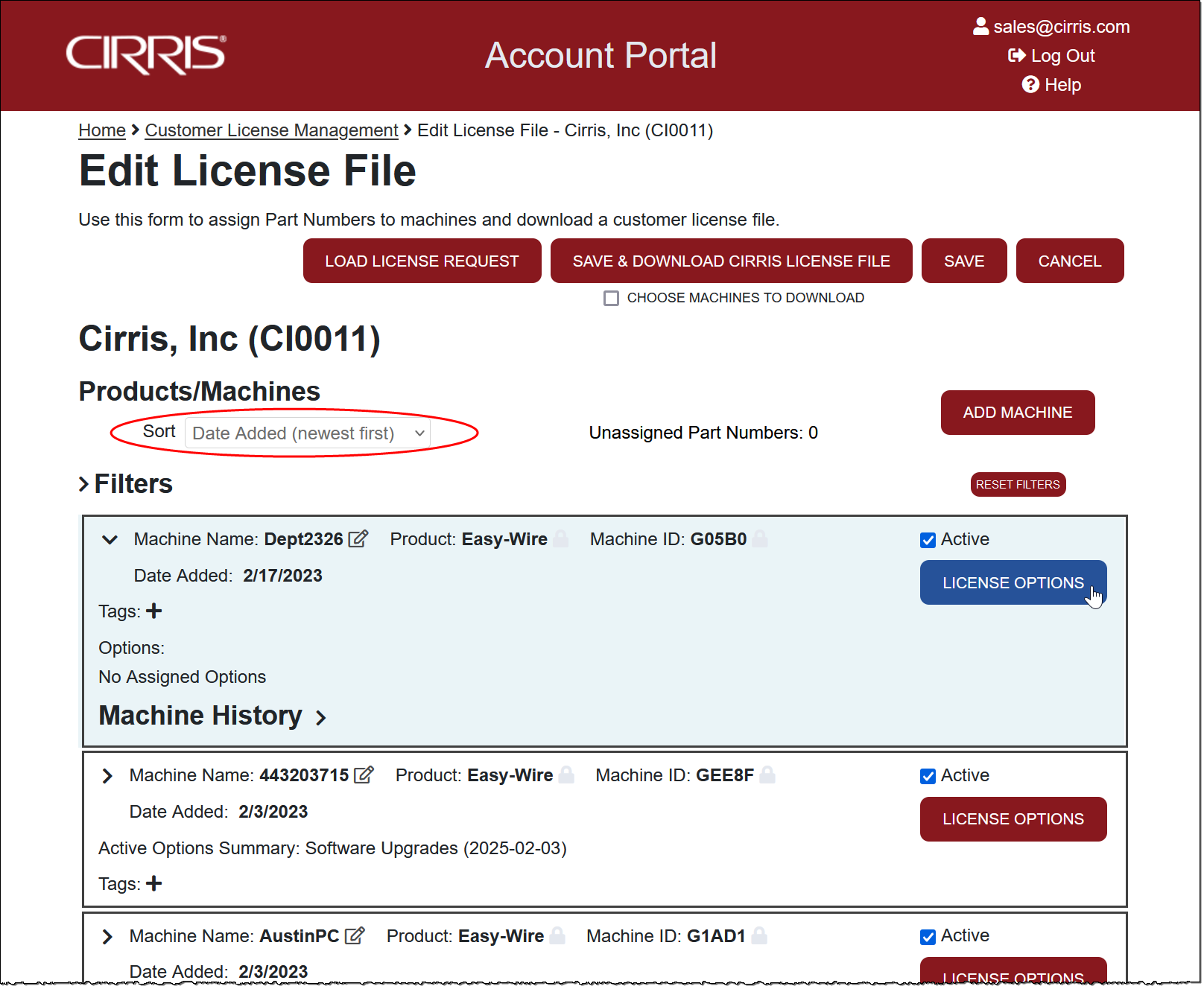Click the Load License Request button
The height and width of the screenshot is (989, 1204).
pyautogui.click(x=422, y=261)
